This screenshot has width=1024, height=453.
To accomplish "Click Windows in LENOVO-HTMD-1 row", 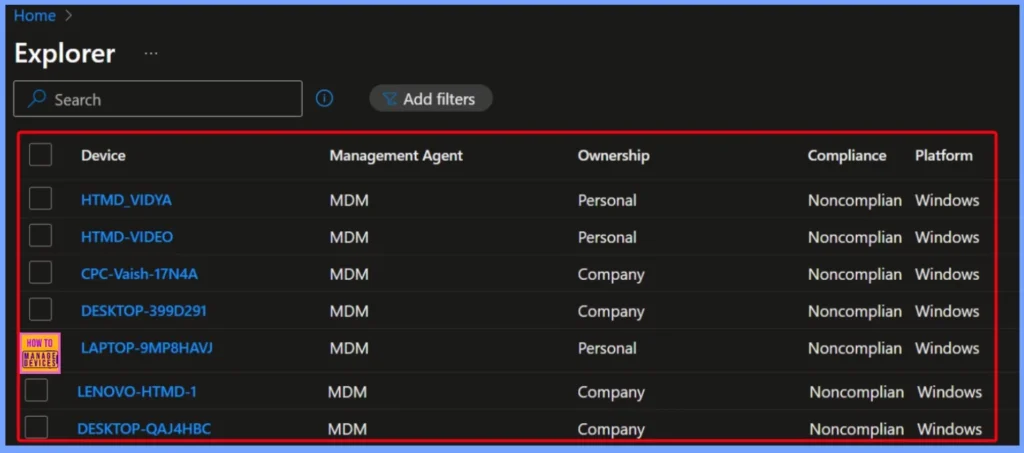I will point(950,392).
